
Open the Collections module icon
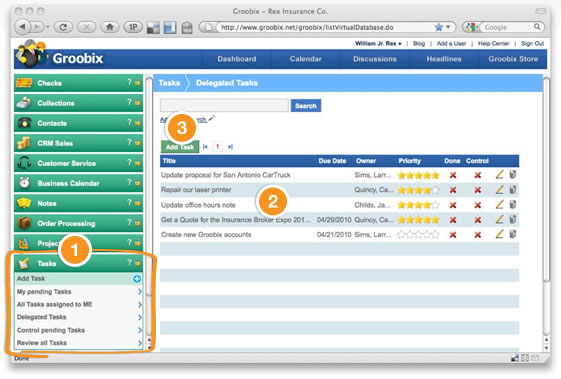24,103
